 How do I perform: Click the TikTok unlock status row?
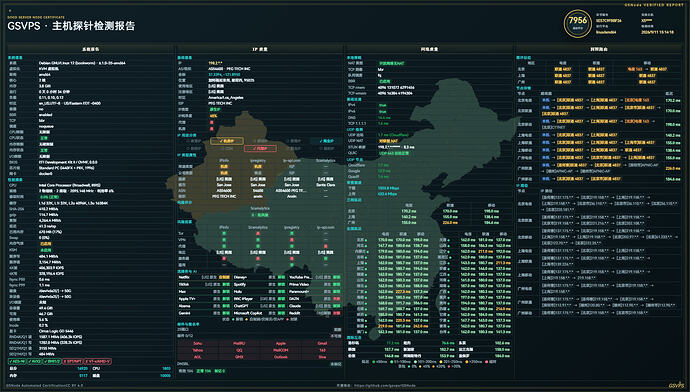click(x=204, y=285)
